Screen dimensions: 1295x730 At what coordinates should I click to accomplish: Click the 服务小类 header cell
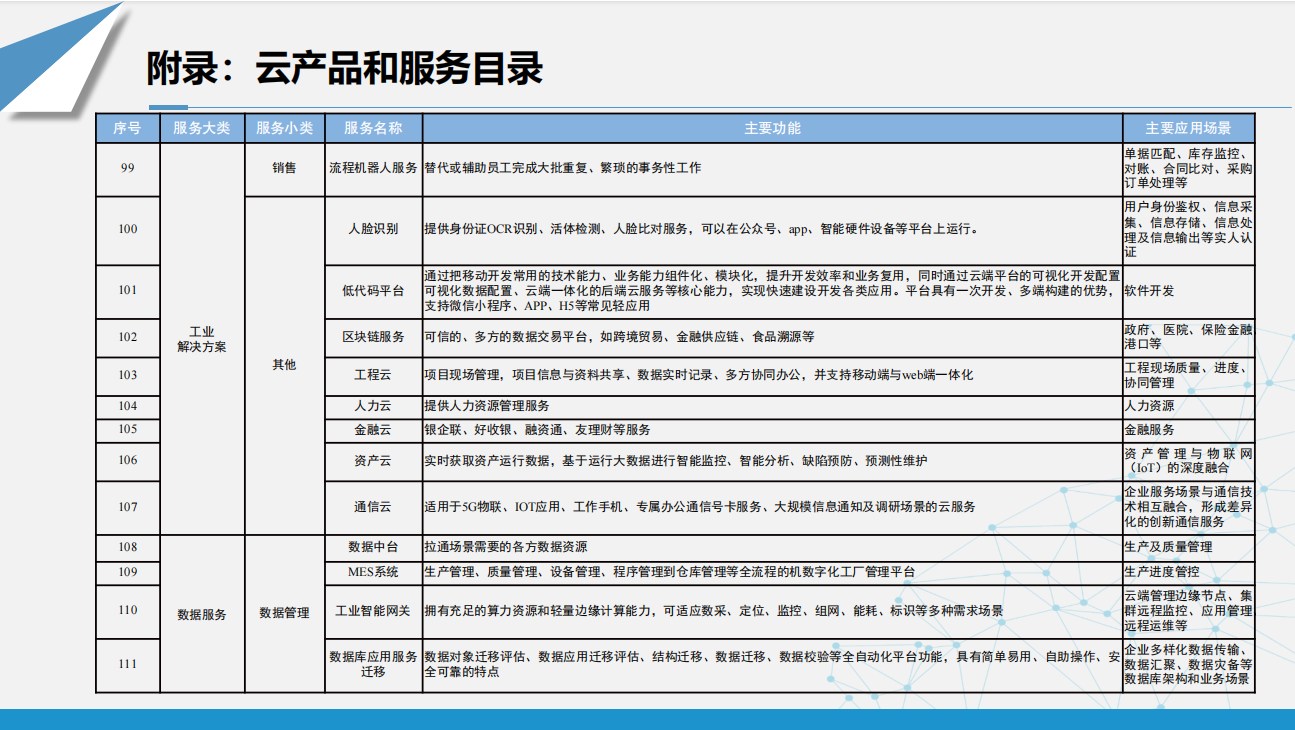click(284, 128)
